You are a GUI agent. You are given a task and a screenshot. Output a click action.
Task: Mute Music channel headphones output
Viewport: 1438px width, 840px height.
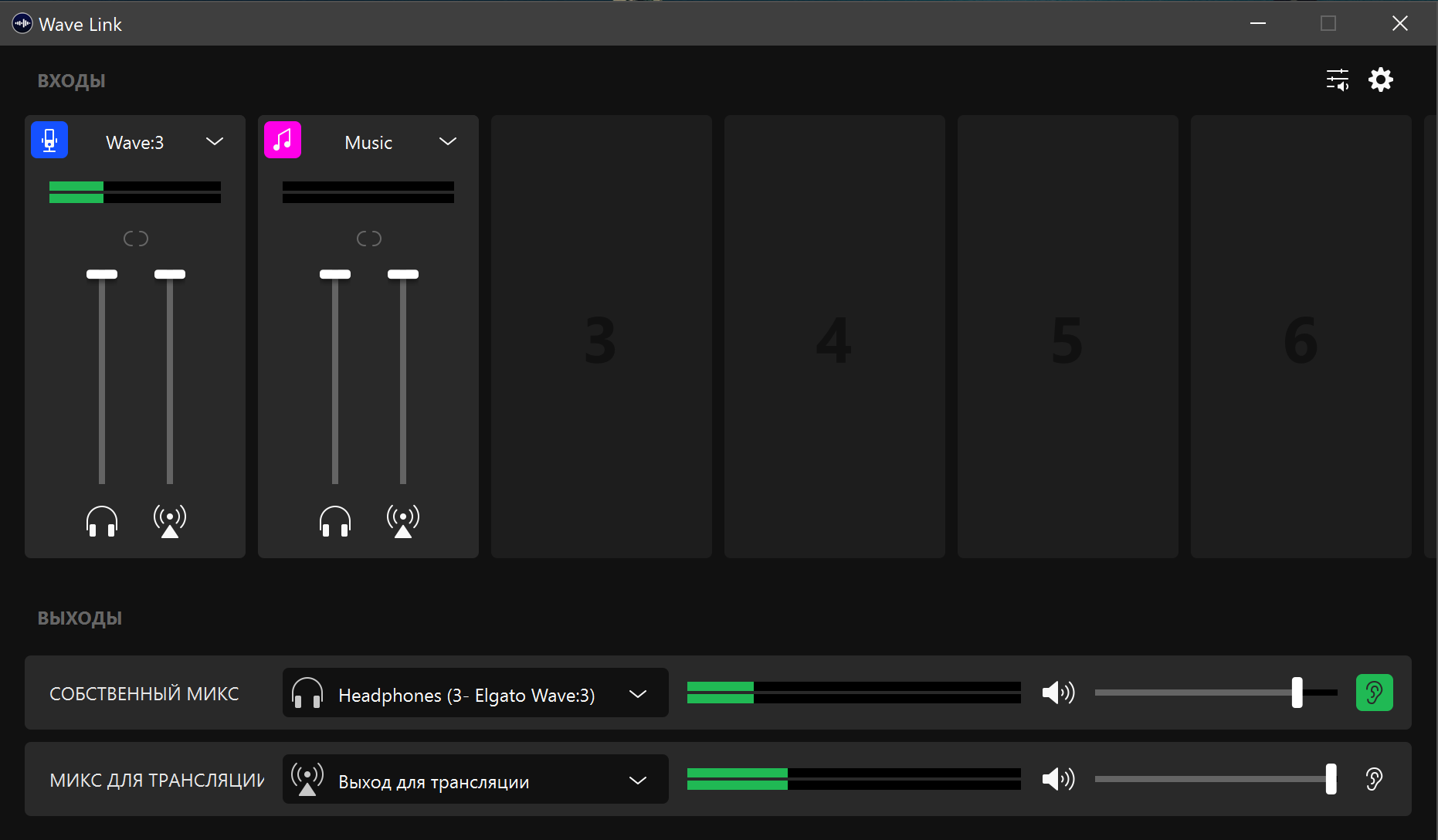pyautogui.click(x=335, y=521)
